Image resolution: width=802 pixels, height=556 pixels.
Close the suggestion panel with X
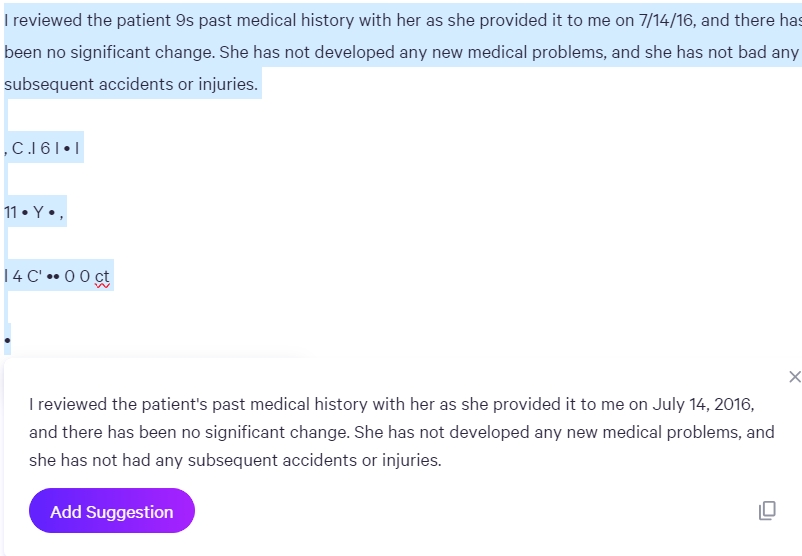pyautogui.click(x=794, y=377)
